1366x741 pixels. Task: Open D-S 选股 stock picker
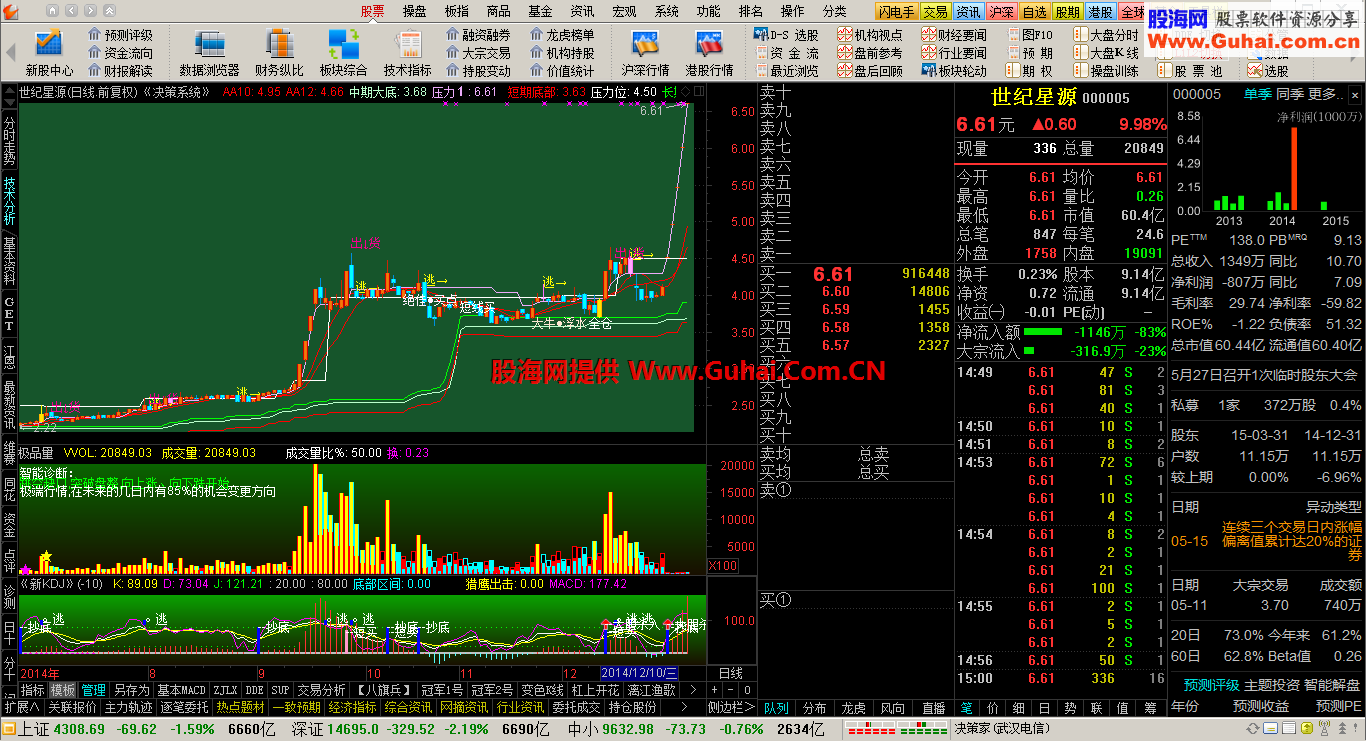tap(786, 35)
